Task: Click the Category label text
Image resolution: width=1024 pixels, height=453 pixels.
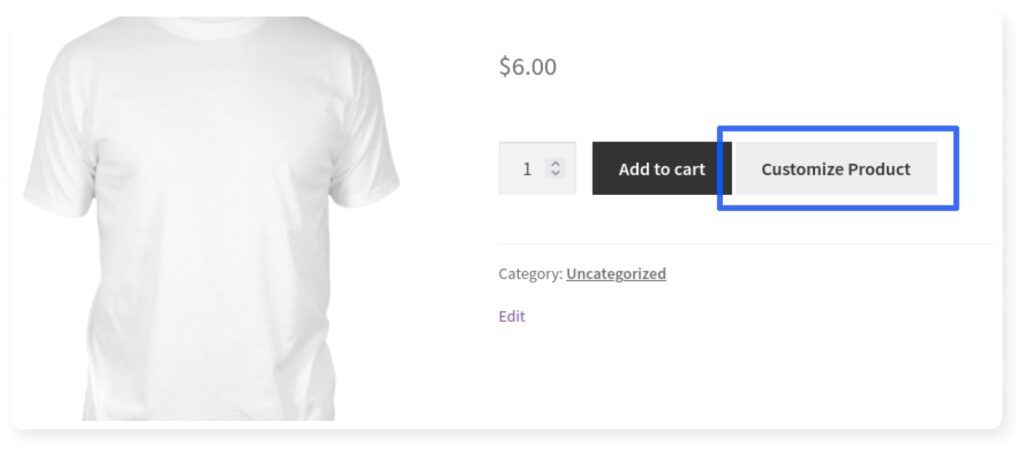Action: (x=530, y=273)
